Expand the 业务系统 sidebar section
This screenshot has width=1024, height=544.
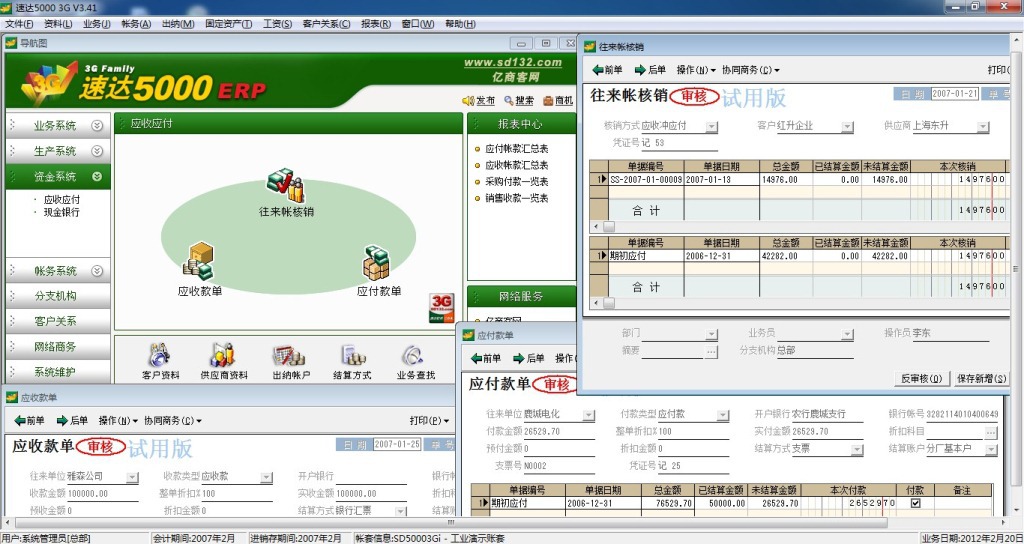97,125
